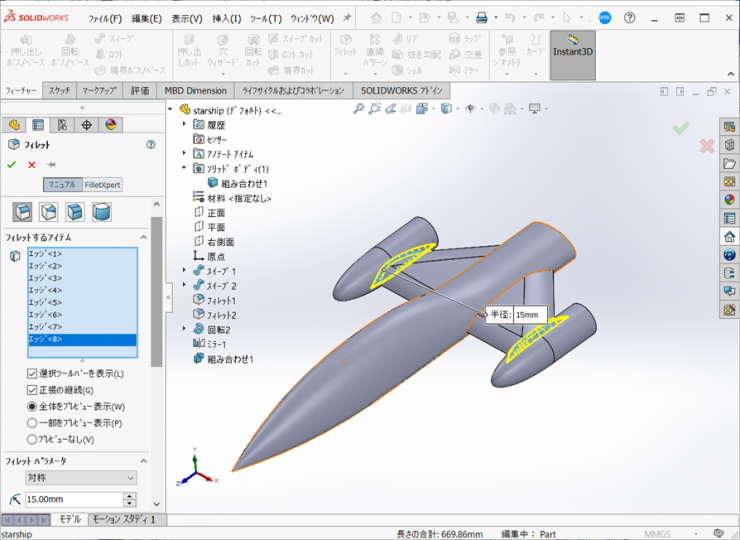Click the Zoom to Fit view icon
Viewport: 740px width, 540px height.
[x=359, y=109]
